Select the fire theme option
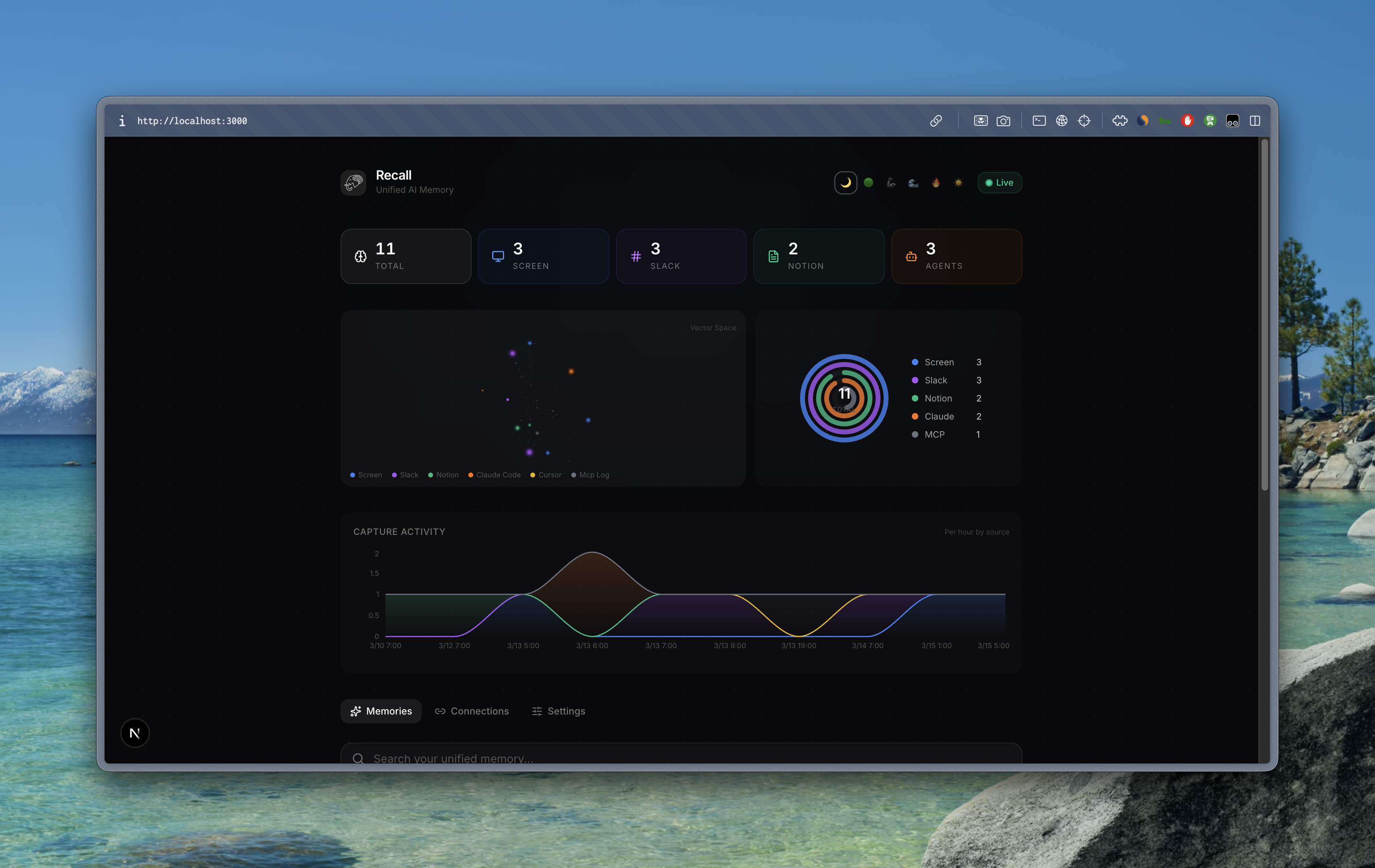This screenshot has height=868, width=1375. (x=935, y=182)
